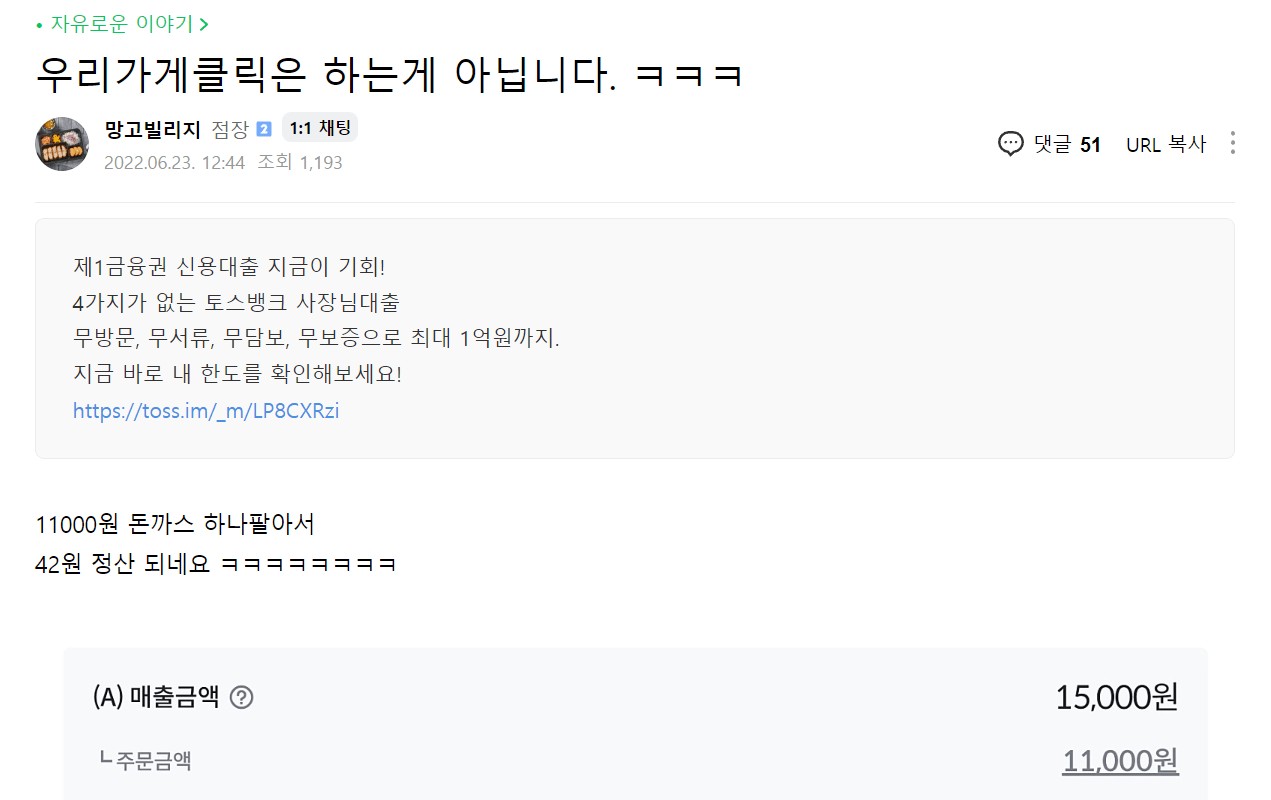Image resolution: width=1271 pixels, height=800 pixels.
Task: Open the toss.im loan link
Action: (x=206, y=410)
